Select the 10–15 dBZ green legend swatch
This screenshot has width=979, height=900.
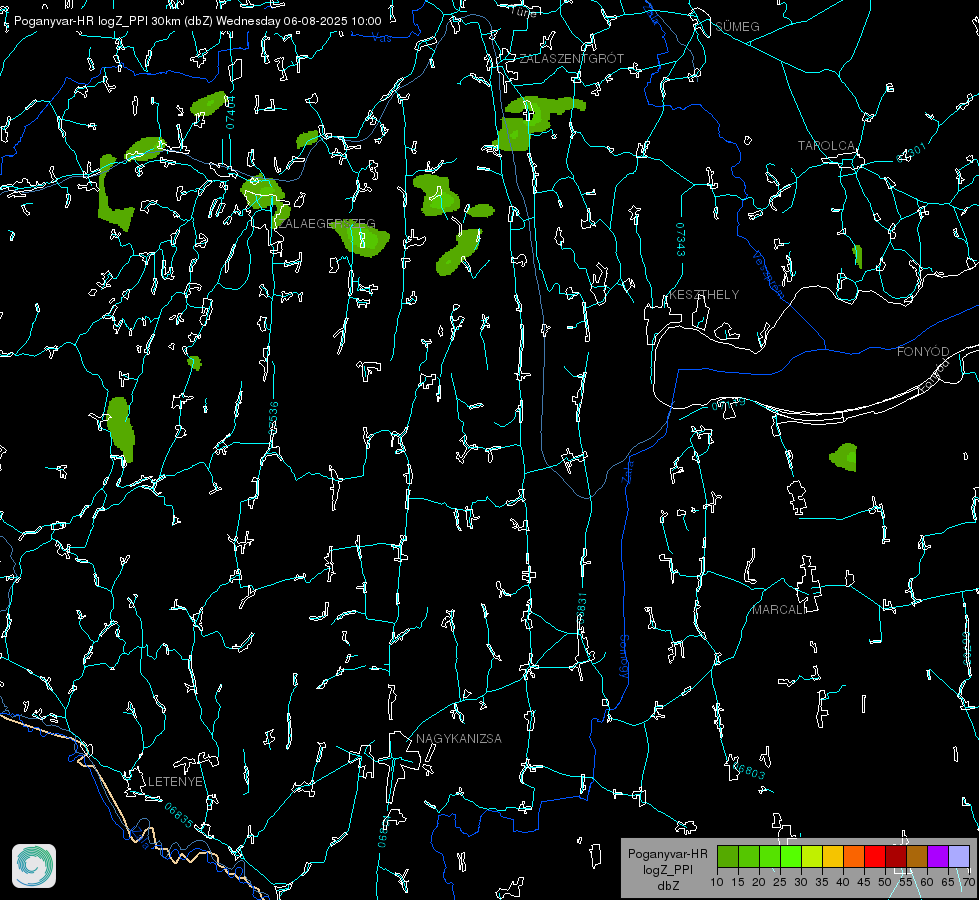728,856
